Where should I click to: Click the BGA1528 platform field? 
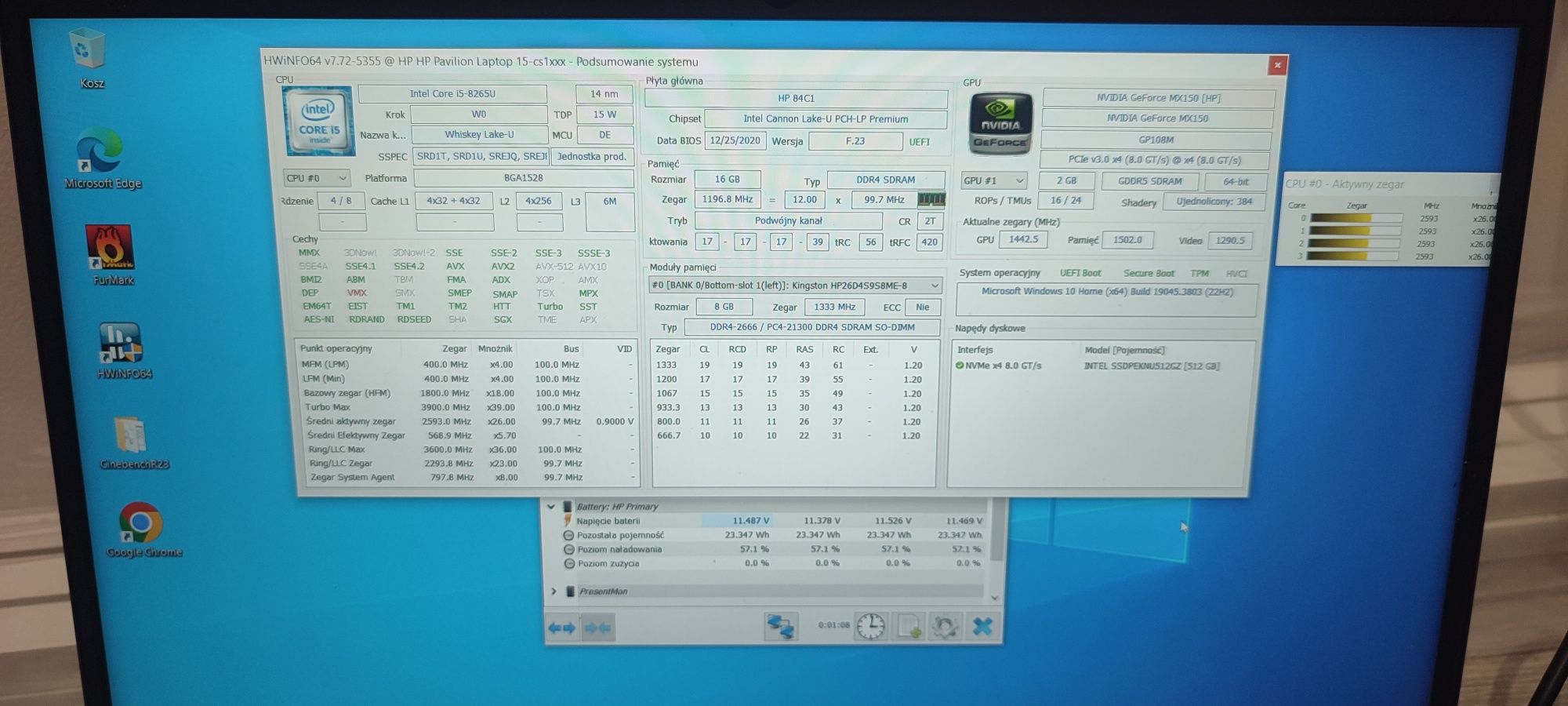pyautogui.click(x=523, y=178)
